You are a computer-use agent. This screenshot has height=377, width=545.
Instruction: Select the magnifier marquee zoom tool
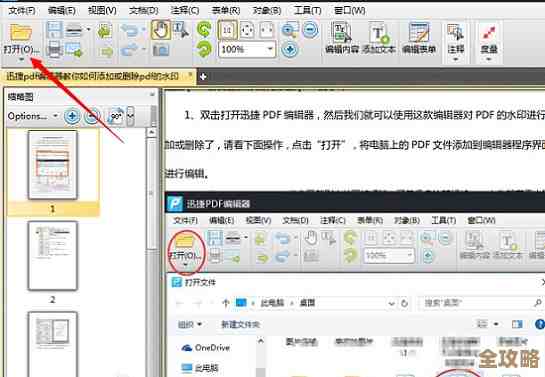tap(290, 30)
